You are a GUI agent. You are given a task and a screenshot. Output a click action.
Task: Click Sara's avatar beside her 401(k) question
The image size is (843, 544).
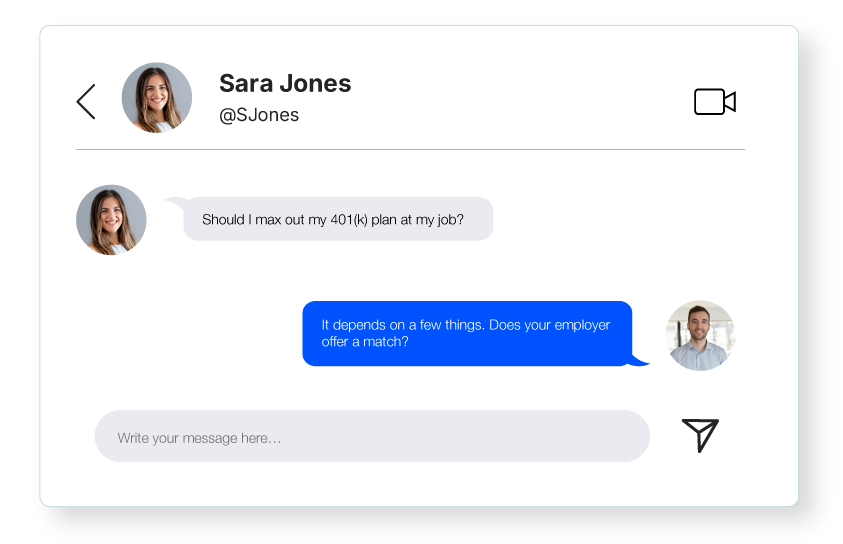(x=111, y=220)
